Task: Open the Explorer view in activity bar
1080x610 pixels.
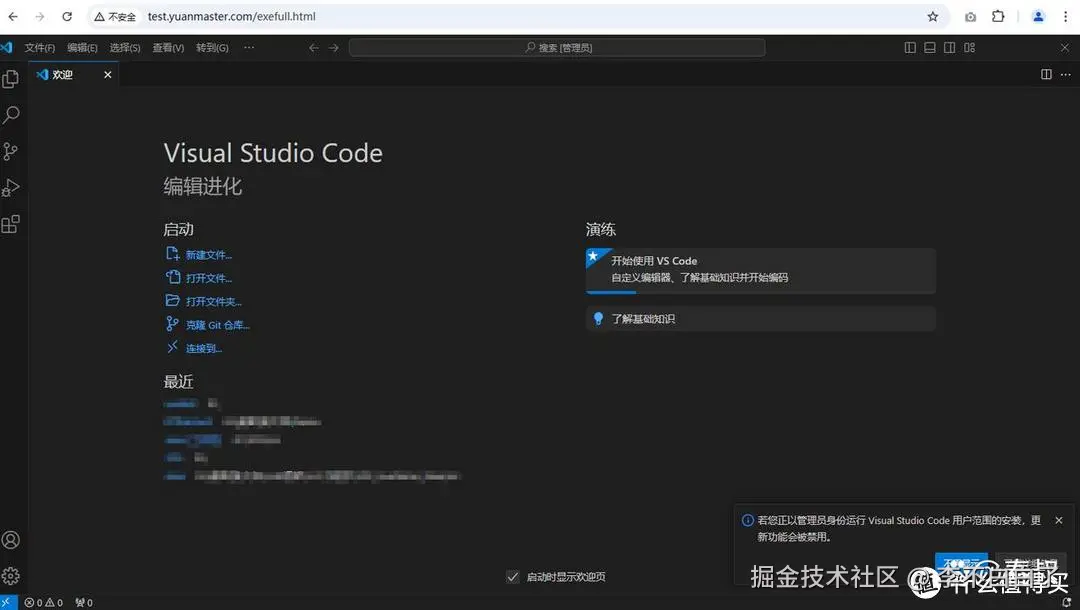Action: pos(10,79)
